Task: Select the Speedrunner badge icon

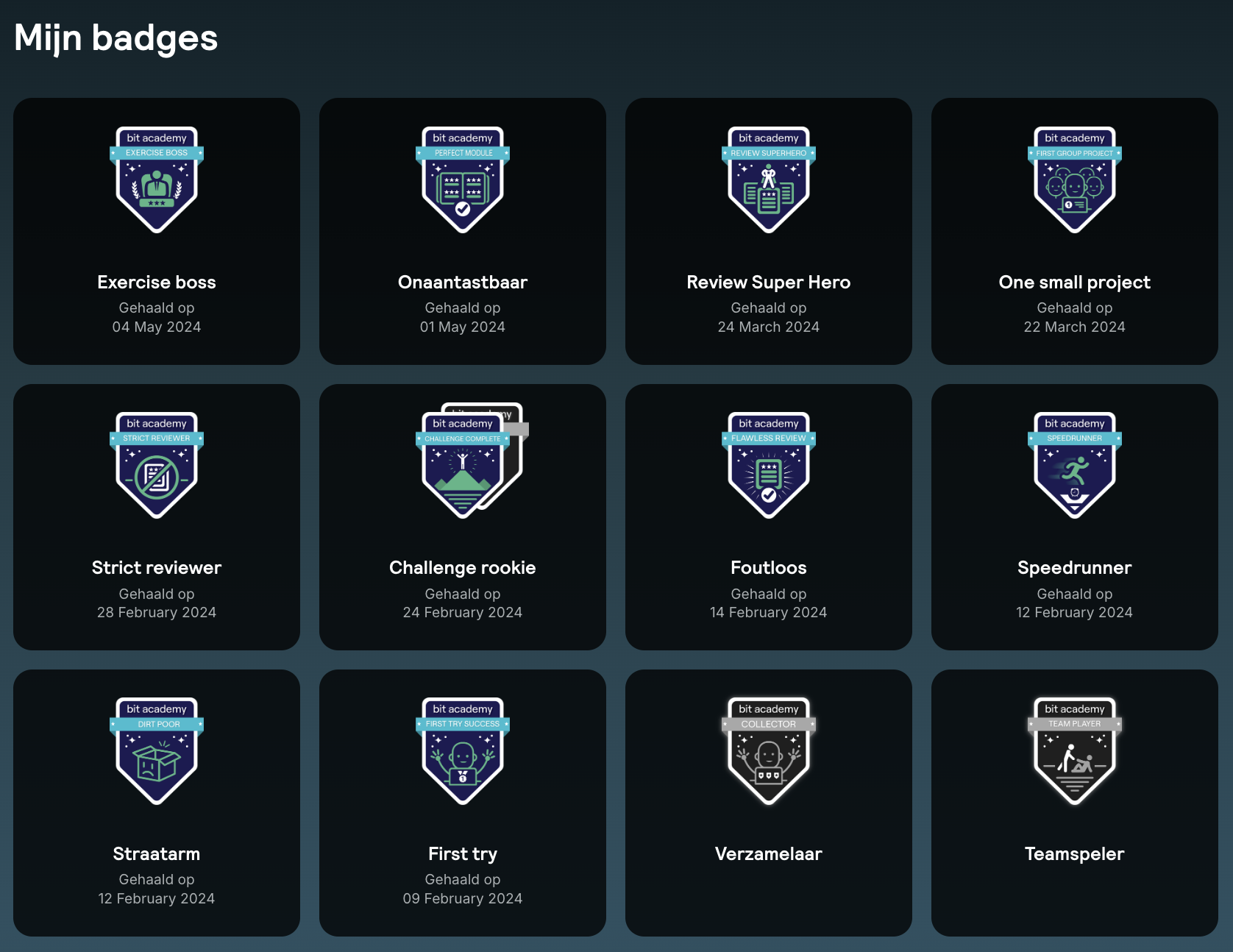Action: (1075, 466)
